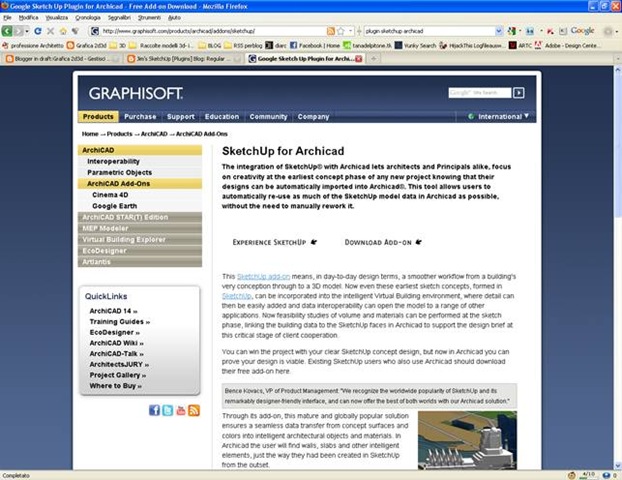
Task: Select the Support navigation tab
Action: coord(180,117)
